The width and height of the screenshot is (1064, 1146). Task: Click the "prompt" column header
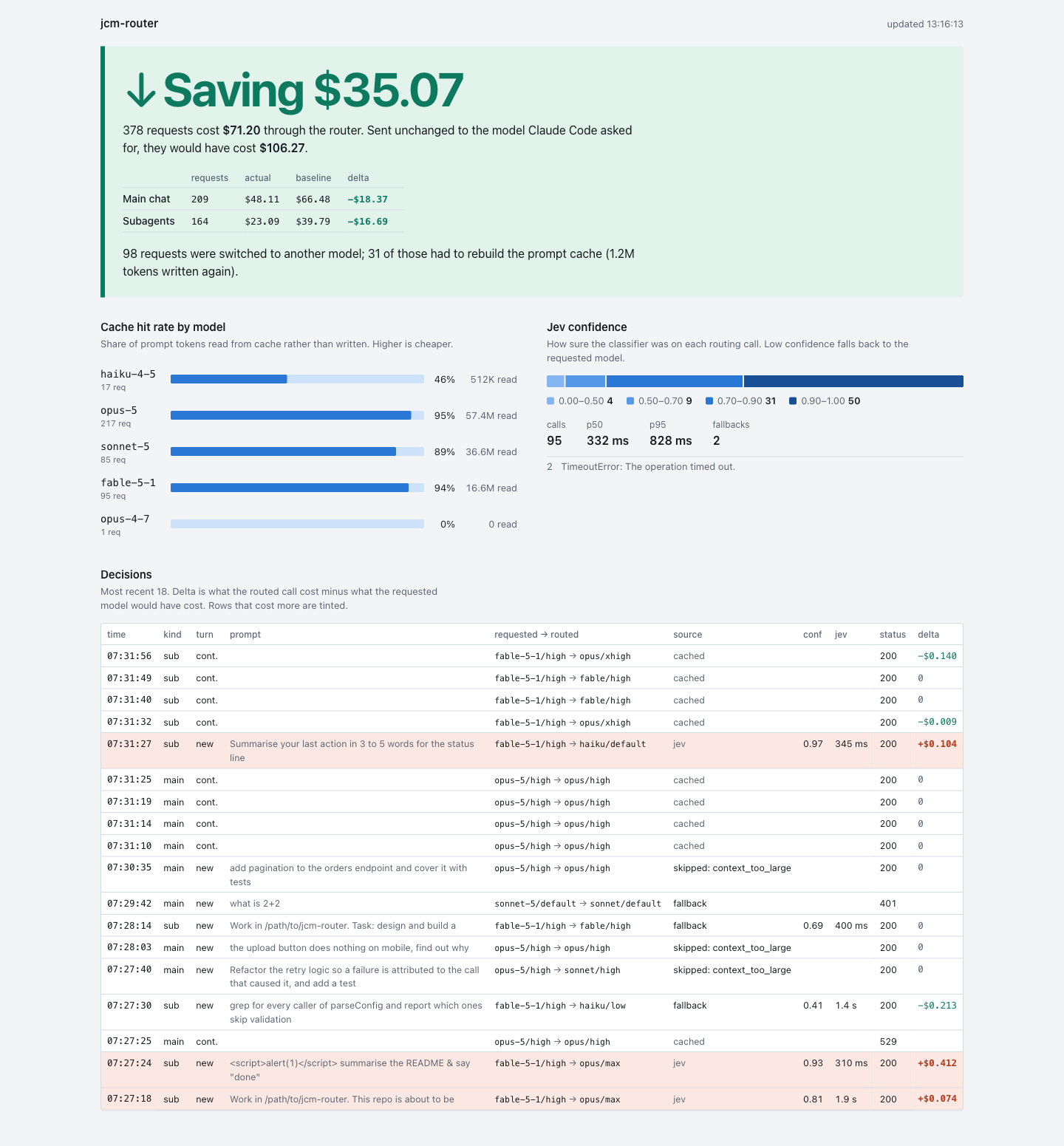(x=245, y=635)
